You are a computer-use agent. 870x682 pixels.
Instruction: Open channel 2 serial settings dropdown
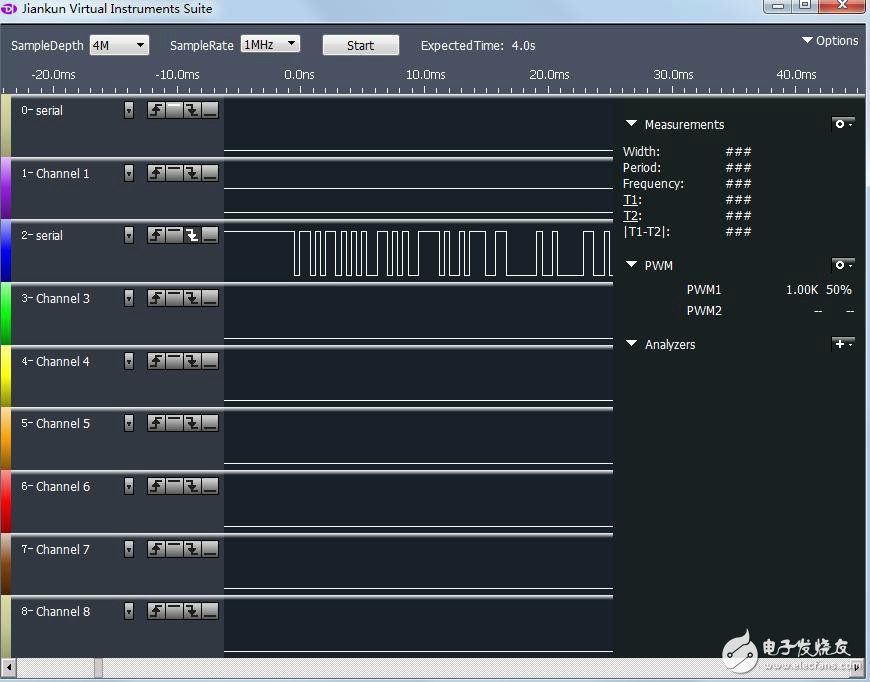pos(128,236)
